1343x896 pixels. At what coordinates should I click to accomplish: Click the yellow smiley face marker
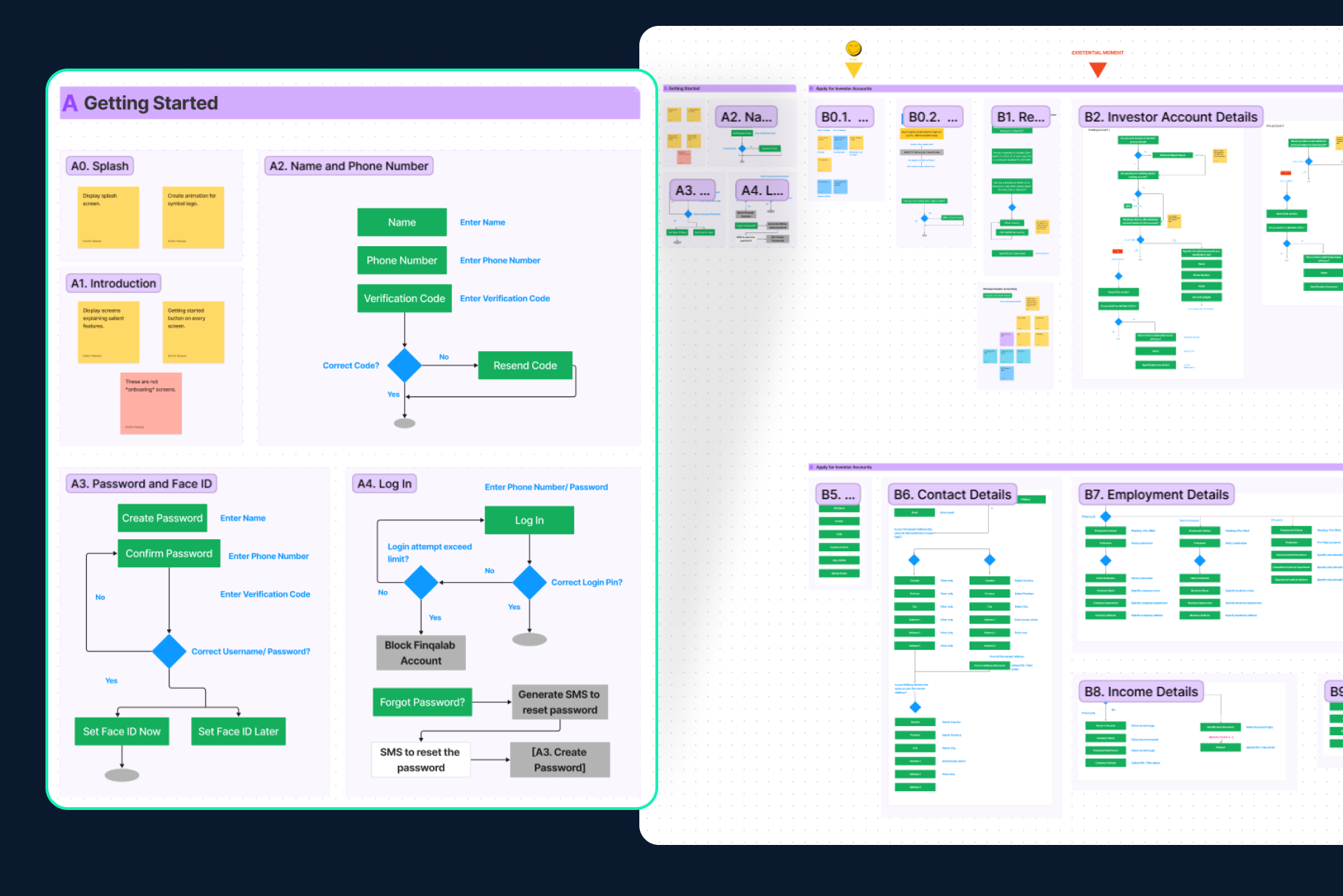[853, 49]
